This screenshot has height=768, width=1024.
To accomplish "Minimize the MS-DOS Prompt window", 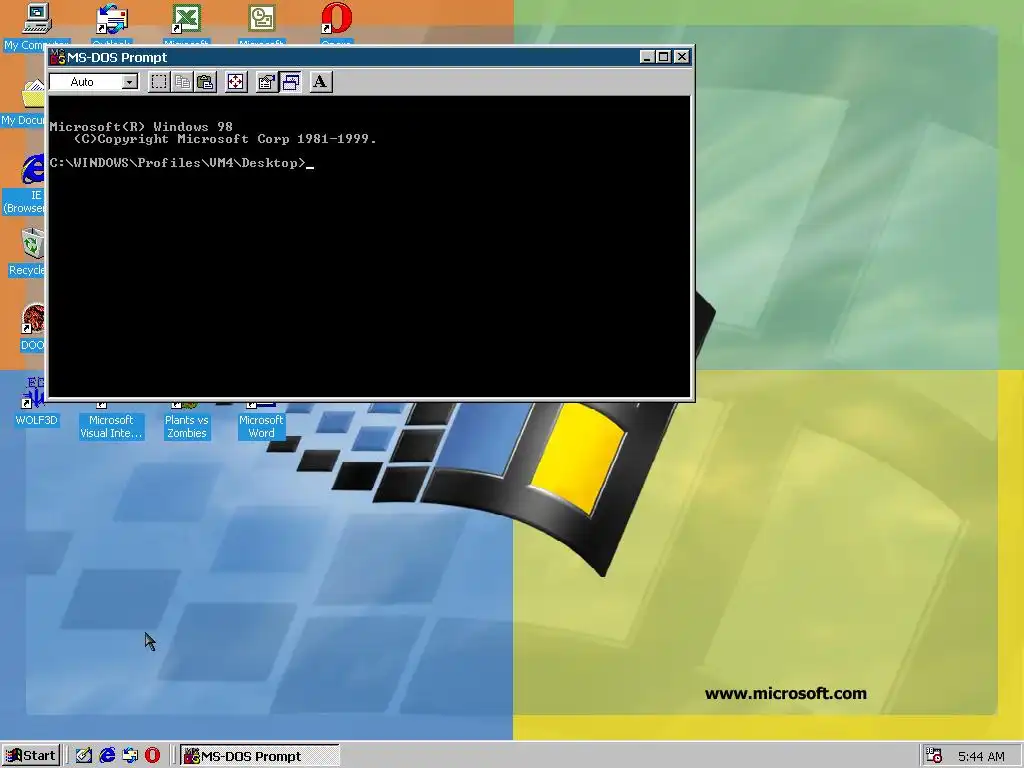I will click(x=647, y=57).
